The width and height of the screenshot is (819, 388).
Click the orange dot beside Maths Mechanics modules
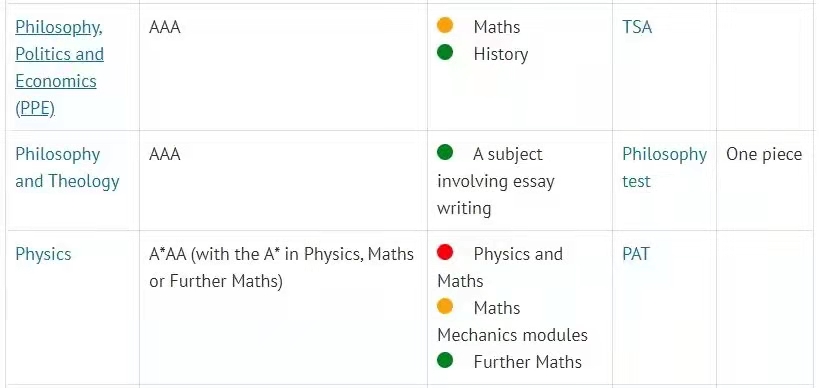point(444,307)
